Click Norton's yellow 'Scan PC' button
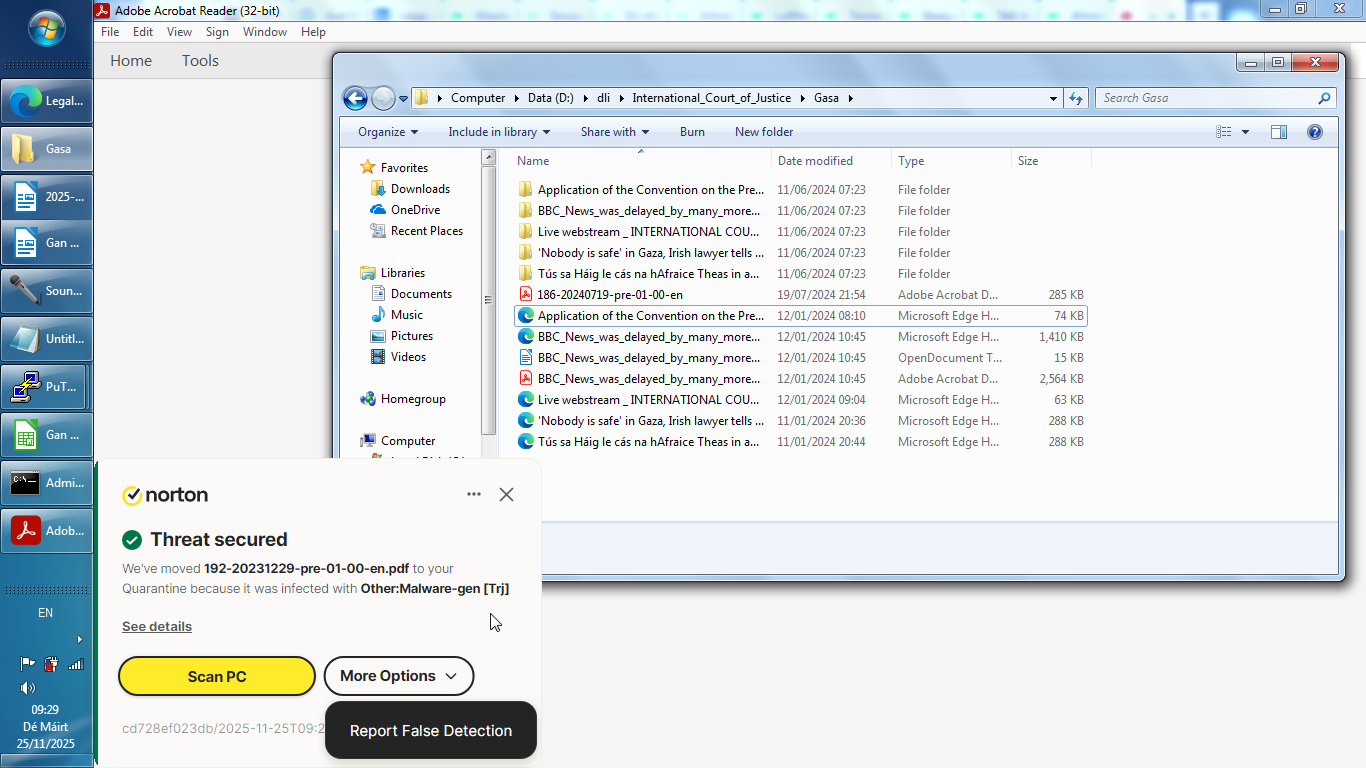1366x768 pixels. pyautogui.click(x=217, y=676)
